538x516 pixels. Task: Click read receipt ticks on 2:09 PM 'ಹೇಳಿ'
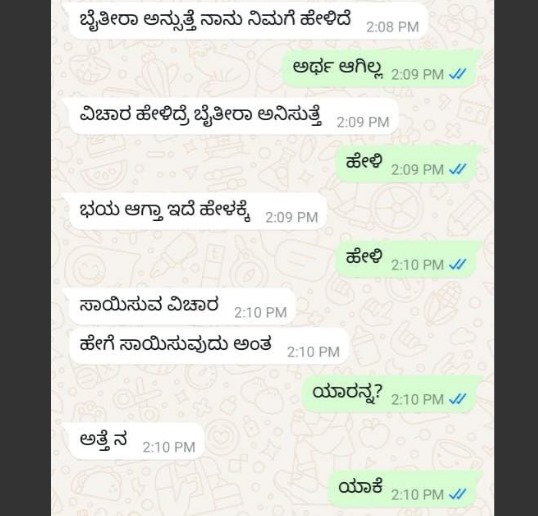458,169
